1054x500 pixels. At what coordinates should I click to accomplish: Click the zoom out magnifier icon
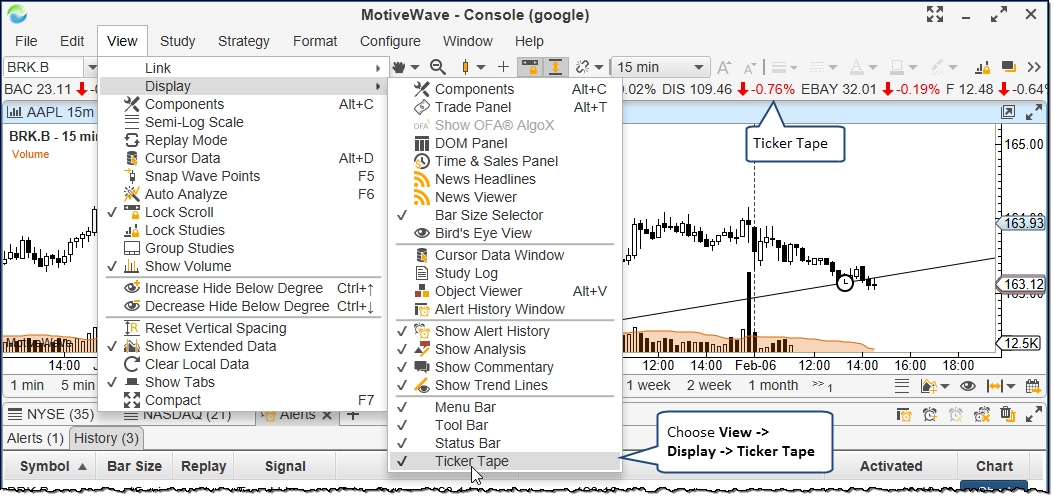tap(437, 67)
